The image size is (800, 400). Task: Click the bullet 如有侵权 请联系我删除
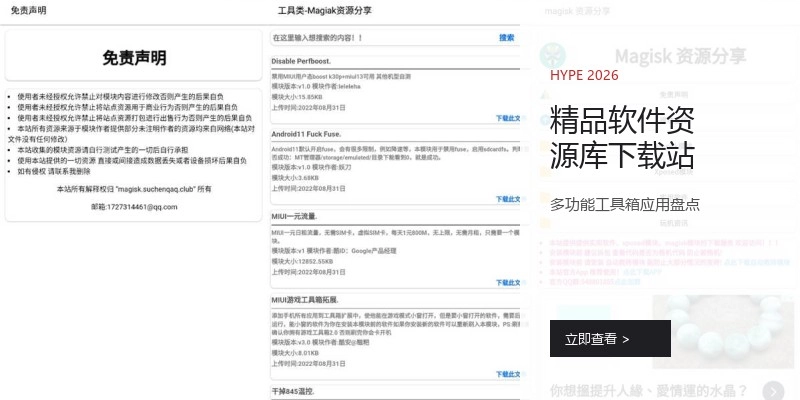[x=54, y=171]
